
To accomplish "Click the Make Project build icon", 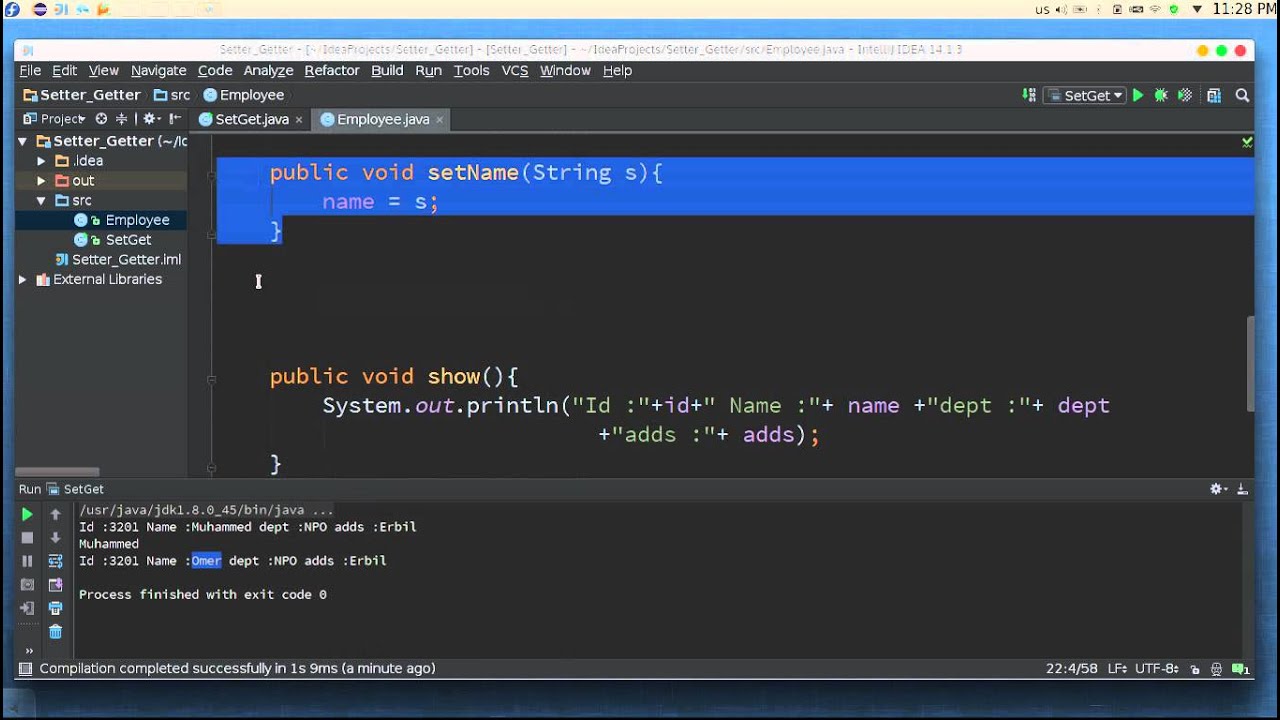I will point(1029,95).
